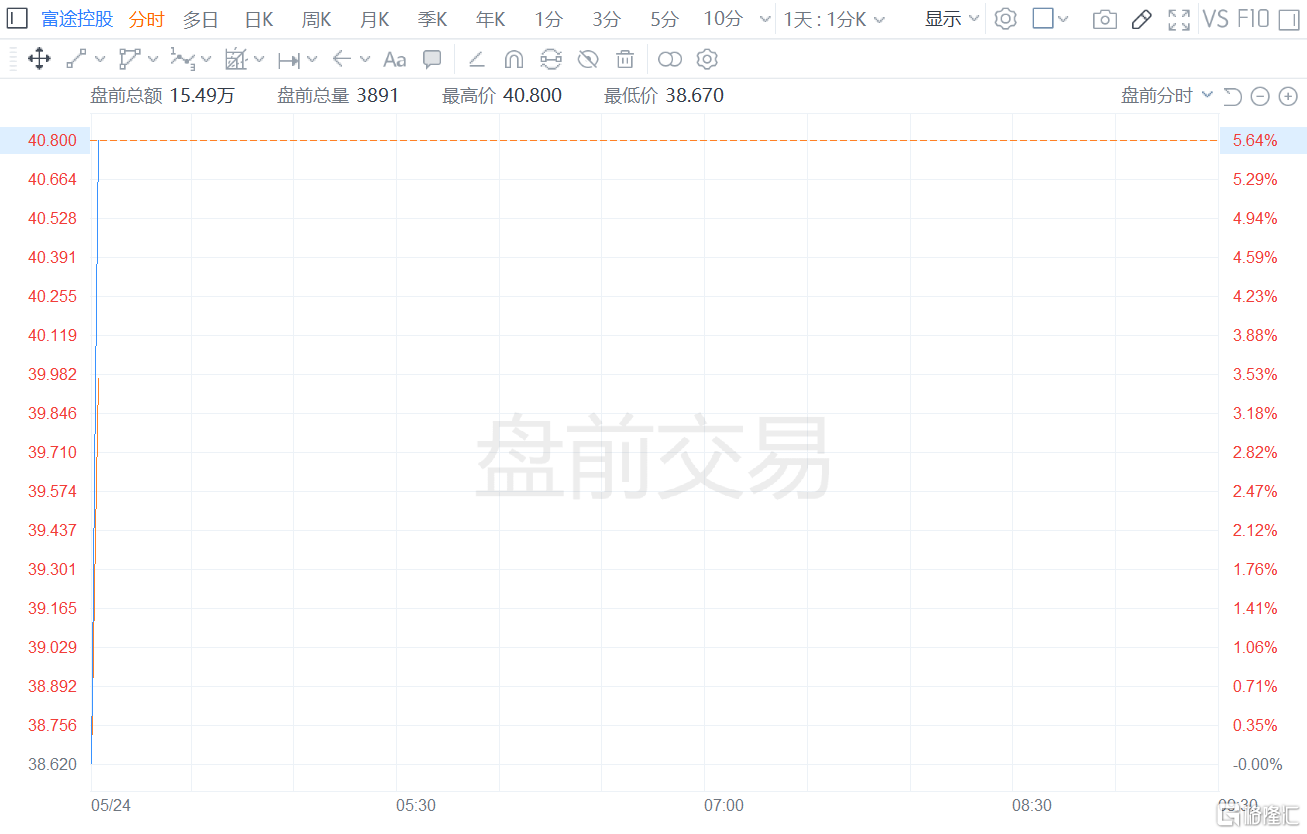Select the comment bubble annotation tool
This screenshot has width=1307, height=834.
click(x=432, y=59)
